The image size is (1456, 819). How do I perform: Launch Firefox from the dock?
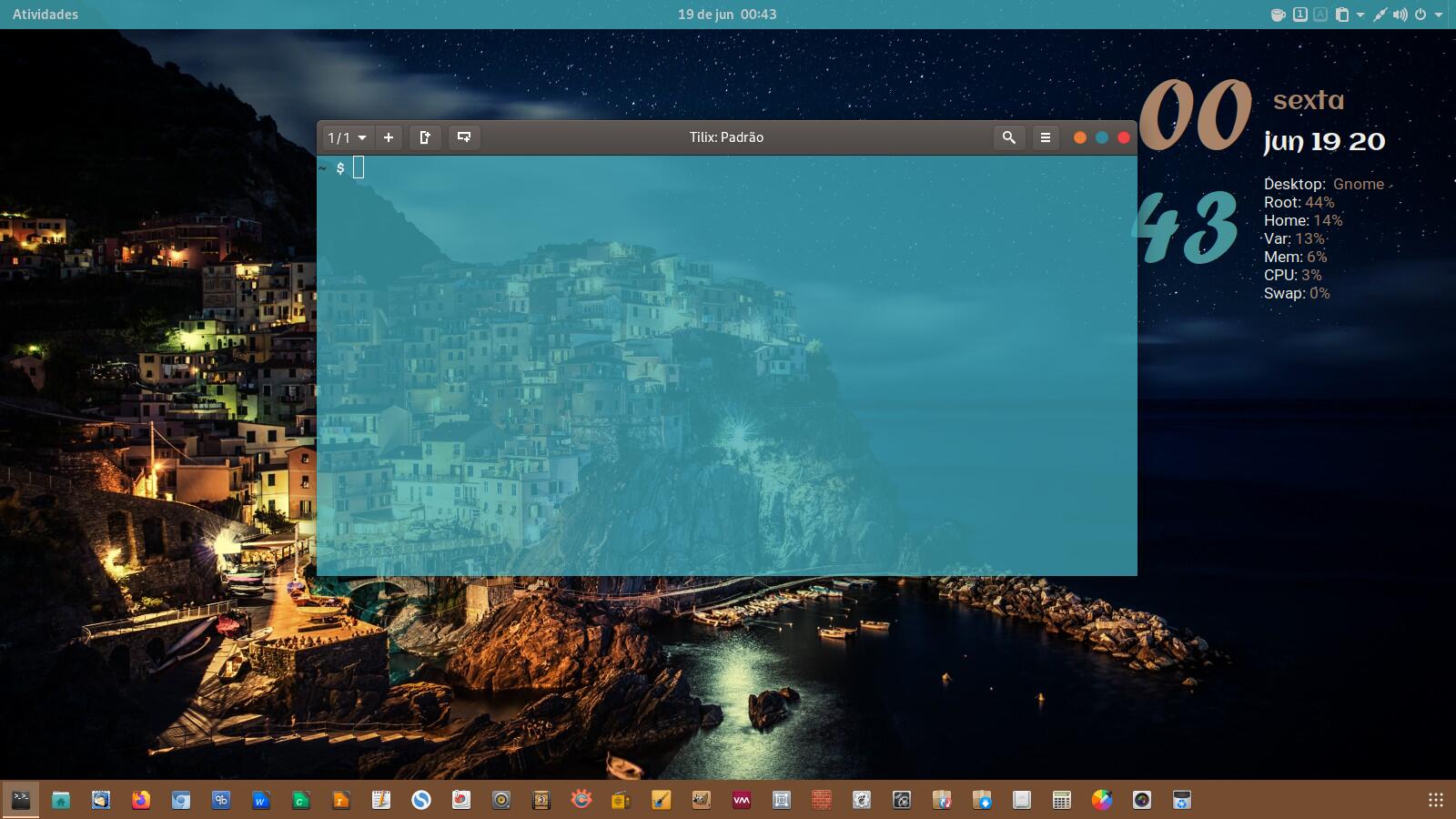click(141, 800)
